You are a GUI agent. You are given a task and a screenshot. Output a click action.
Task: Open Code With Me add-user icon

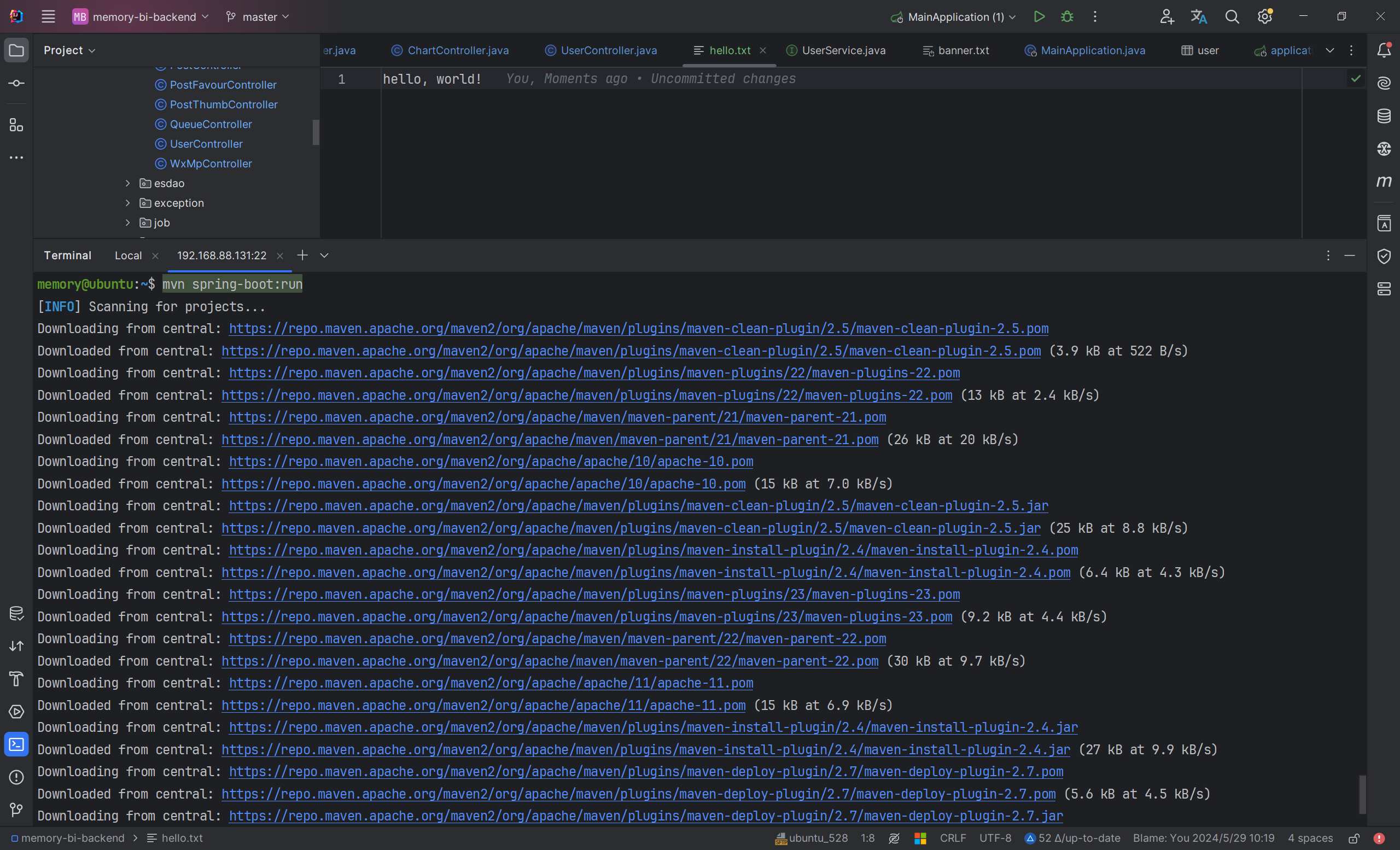click(x=1166, y=16)
